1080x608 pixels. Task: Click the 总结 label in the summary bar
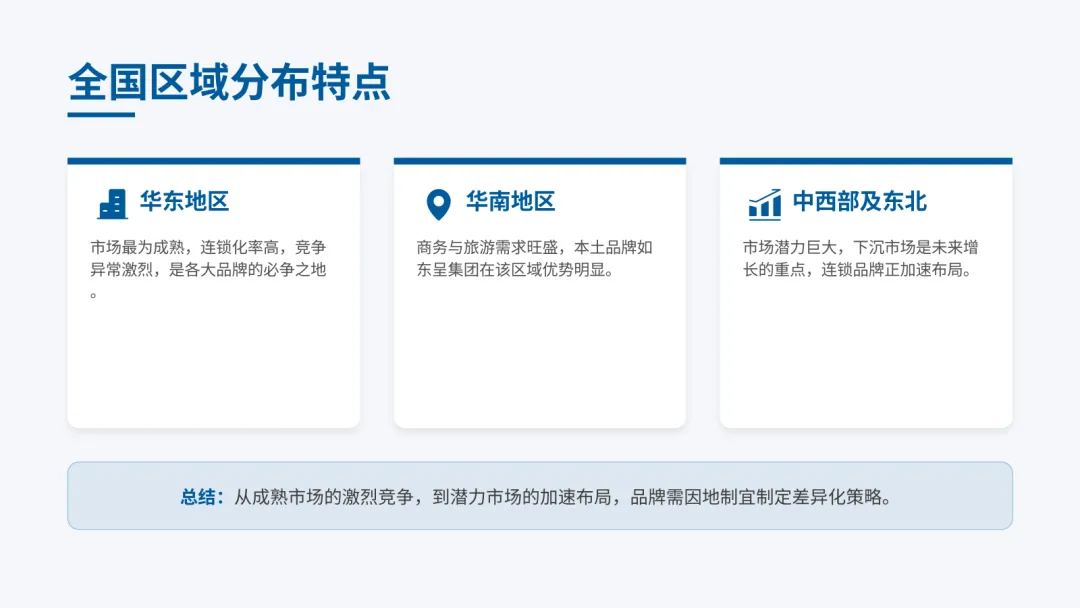coord(195,493)
